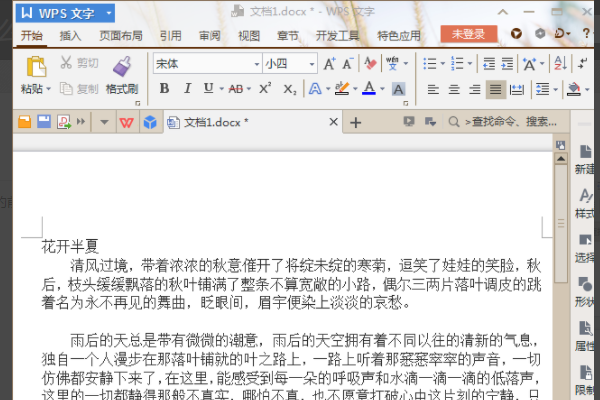Switch to the 插入 ribbon tab
The width and height of the screenshot is (600, 400).
click(x=70, y=36)
